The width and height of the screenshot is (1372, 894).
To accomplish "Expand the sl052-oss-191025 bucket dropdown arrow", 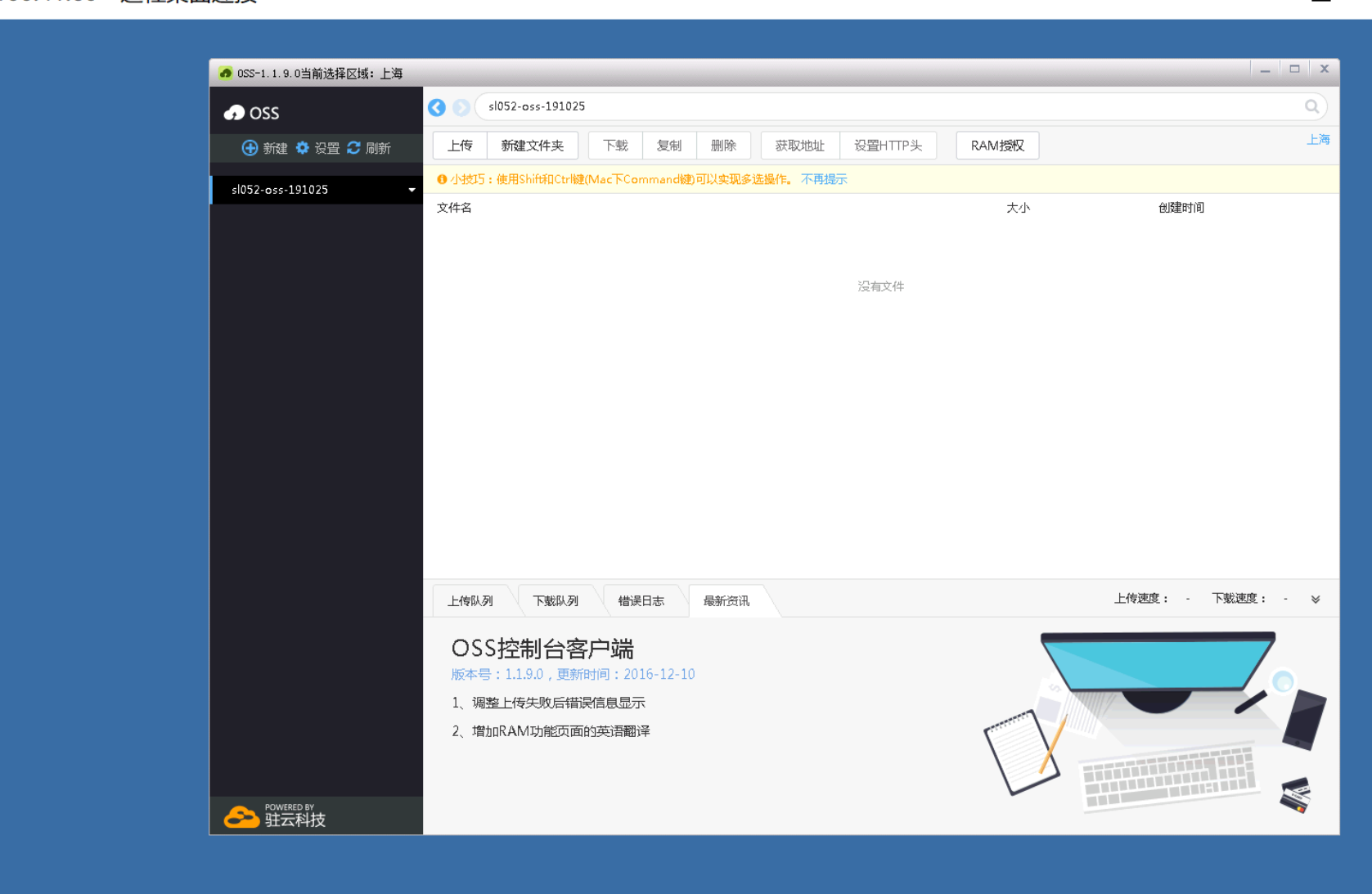I will 412,190.
